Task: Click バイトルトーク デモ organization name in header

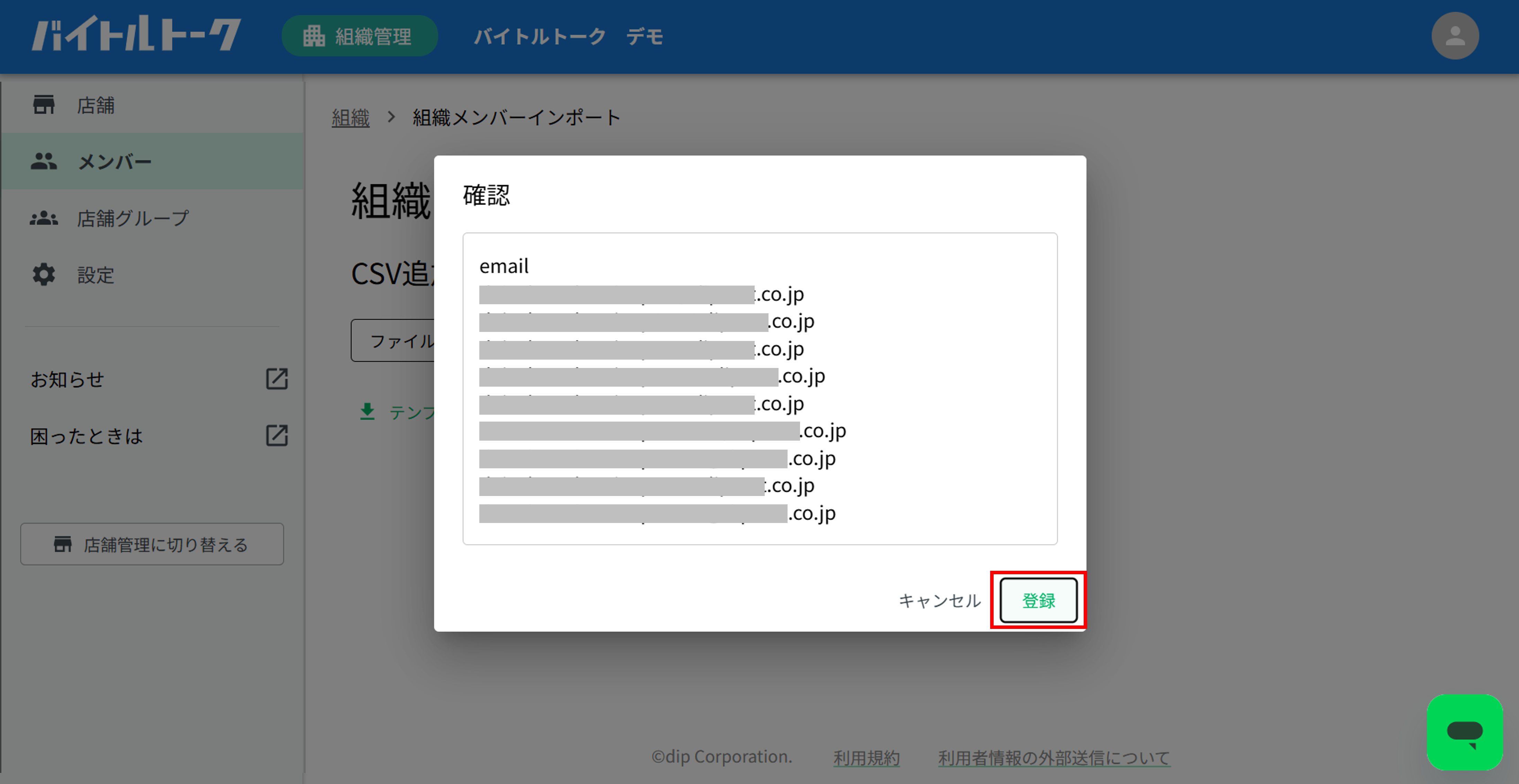Action: (x=568, y=37)
